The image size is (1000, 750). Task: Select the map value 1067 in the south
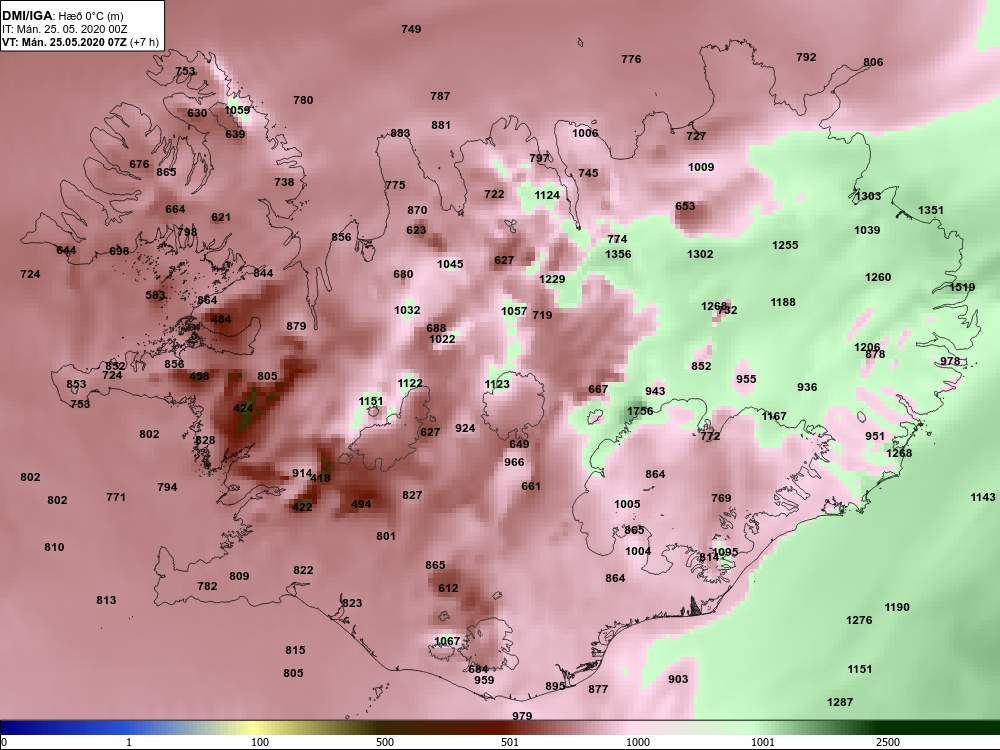coord(447,642)
